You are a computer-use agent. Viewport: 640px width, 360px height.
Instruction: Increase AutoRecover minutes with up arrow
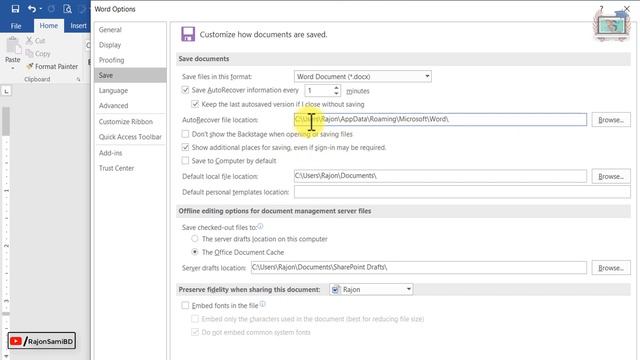click(336, 87)
